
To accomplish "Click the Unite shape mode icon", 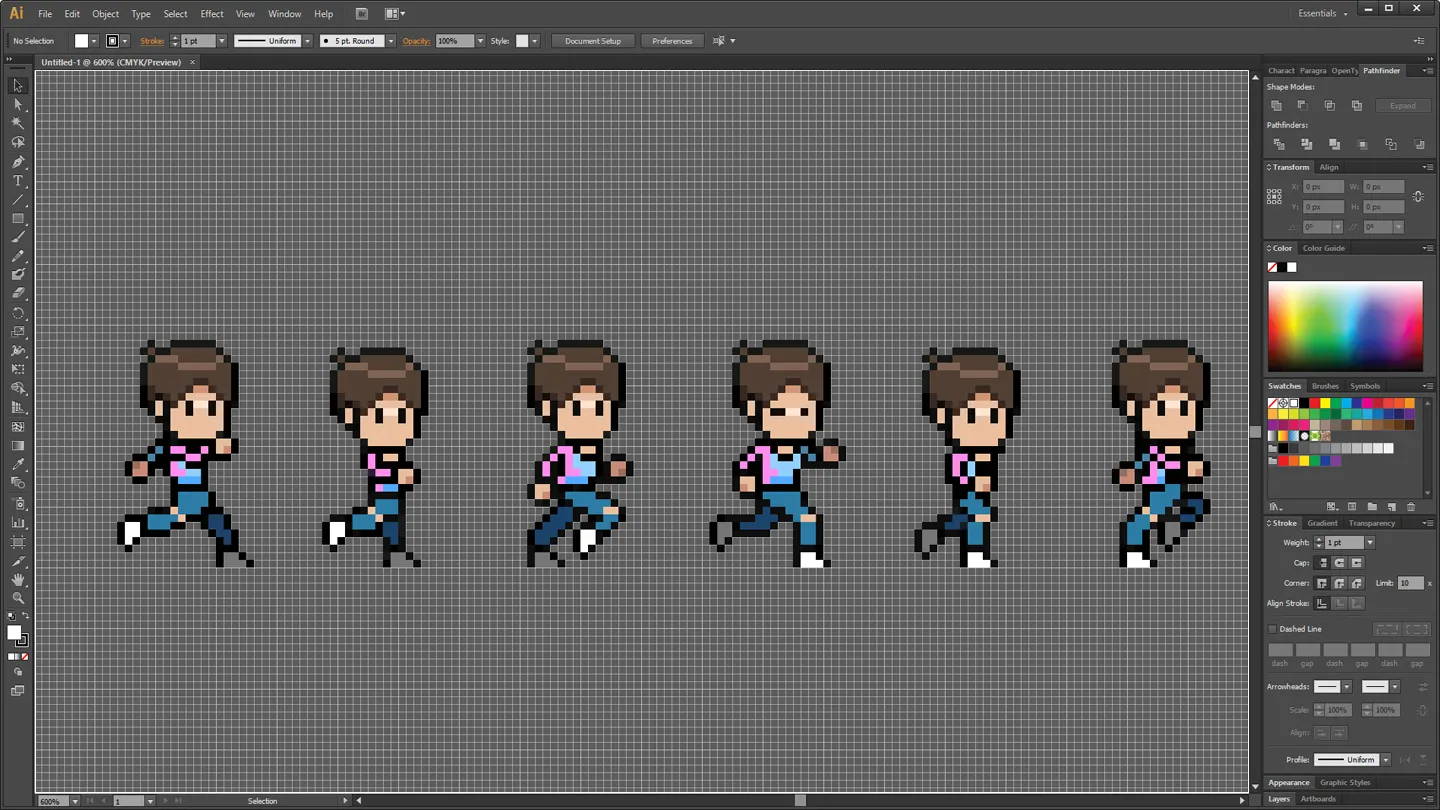I will pos(1276,106).
